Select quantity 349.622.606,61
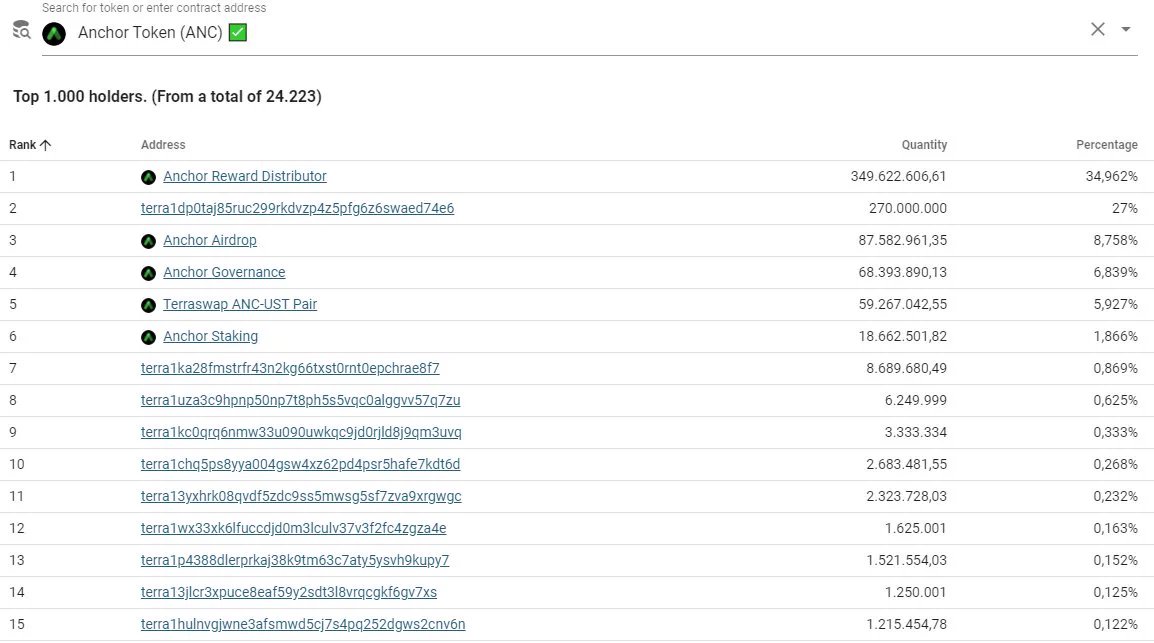 (899, 177)
